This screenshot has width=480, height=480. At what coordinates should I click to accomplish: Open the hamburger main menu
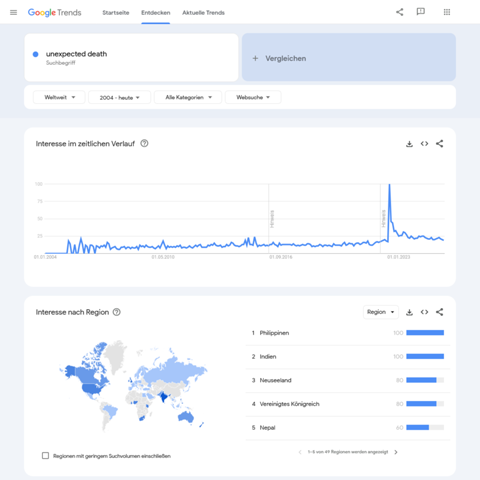pyautogui.click(x=13, y=13)
